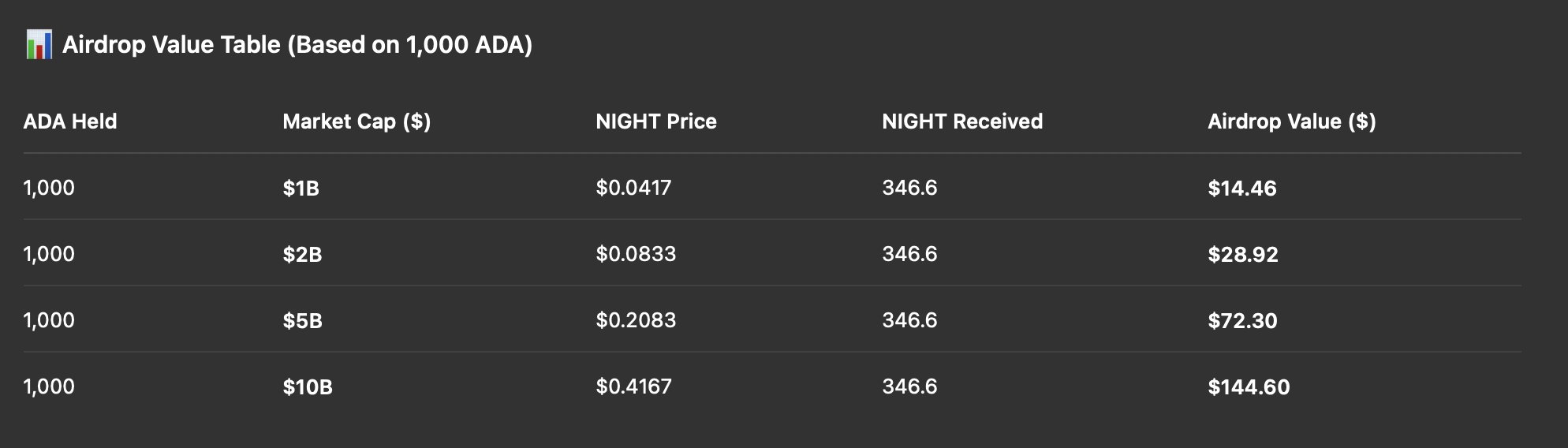Click the bar chart emoji icon

(39, 44)
